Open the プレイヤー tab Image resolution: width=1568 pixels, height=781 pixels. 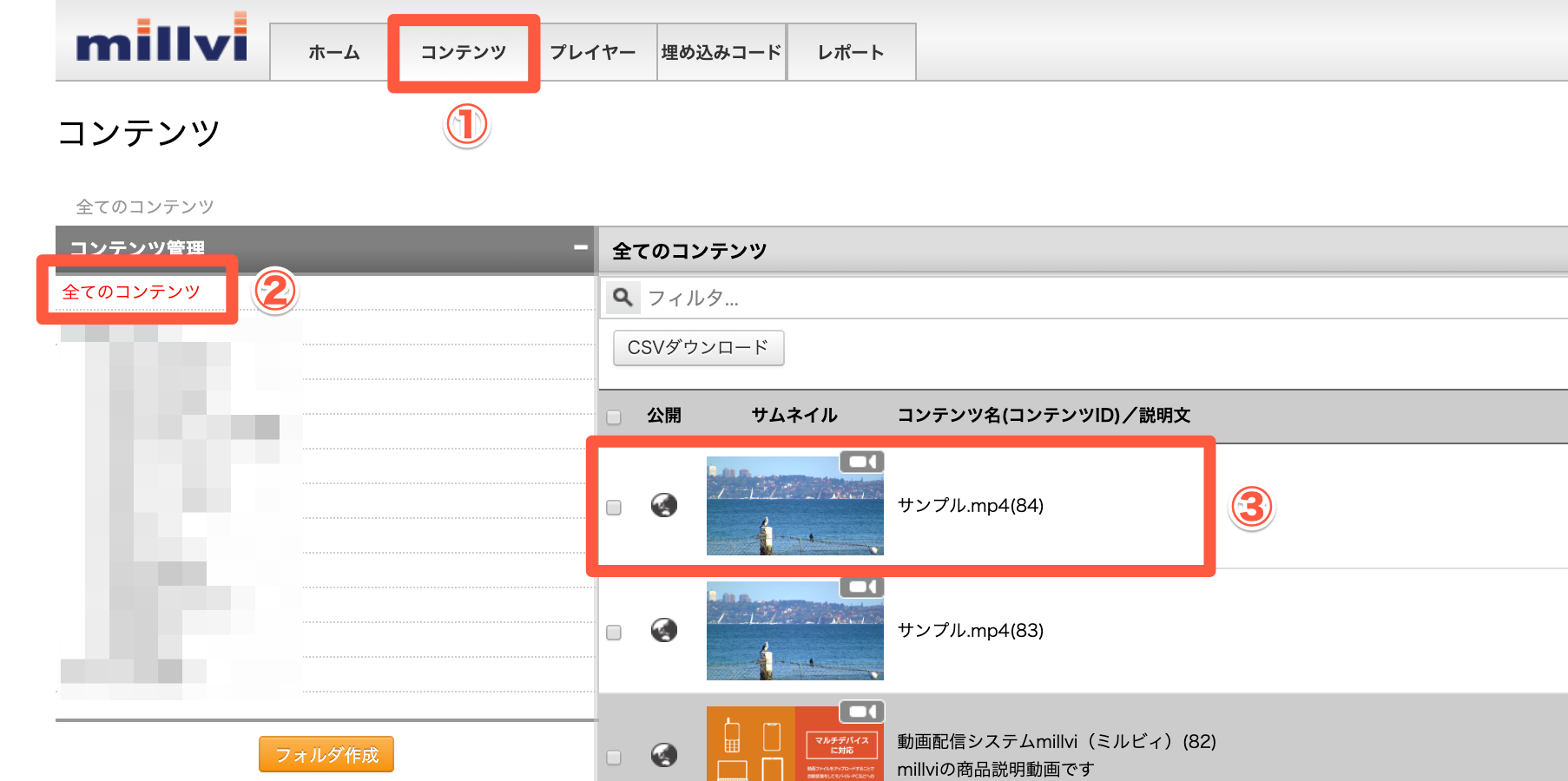(x=593, y=52)
